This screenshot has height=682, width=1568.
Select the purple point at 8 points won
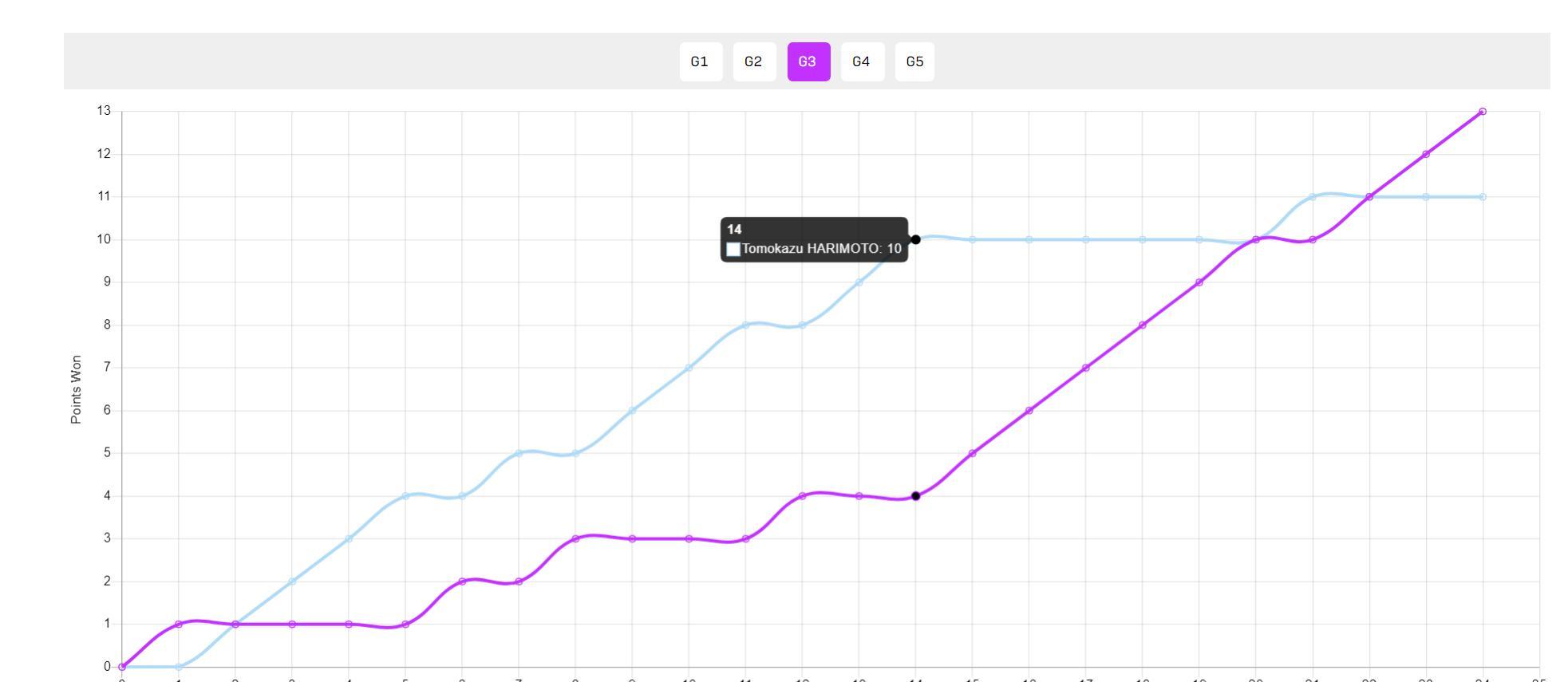pyautogui.click(x=1142, y=325)
